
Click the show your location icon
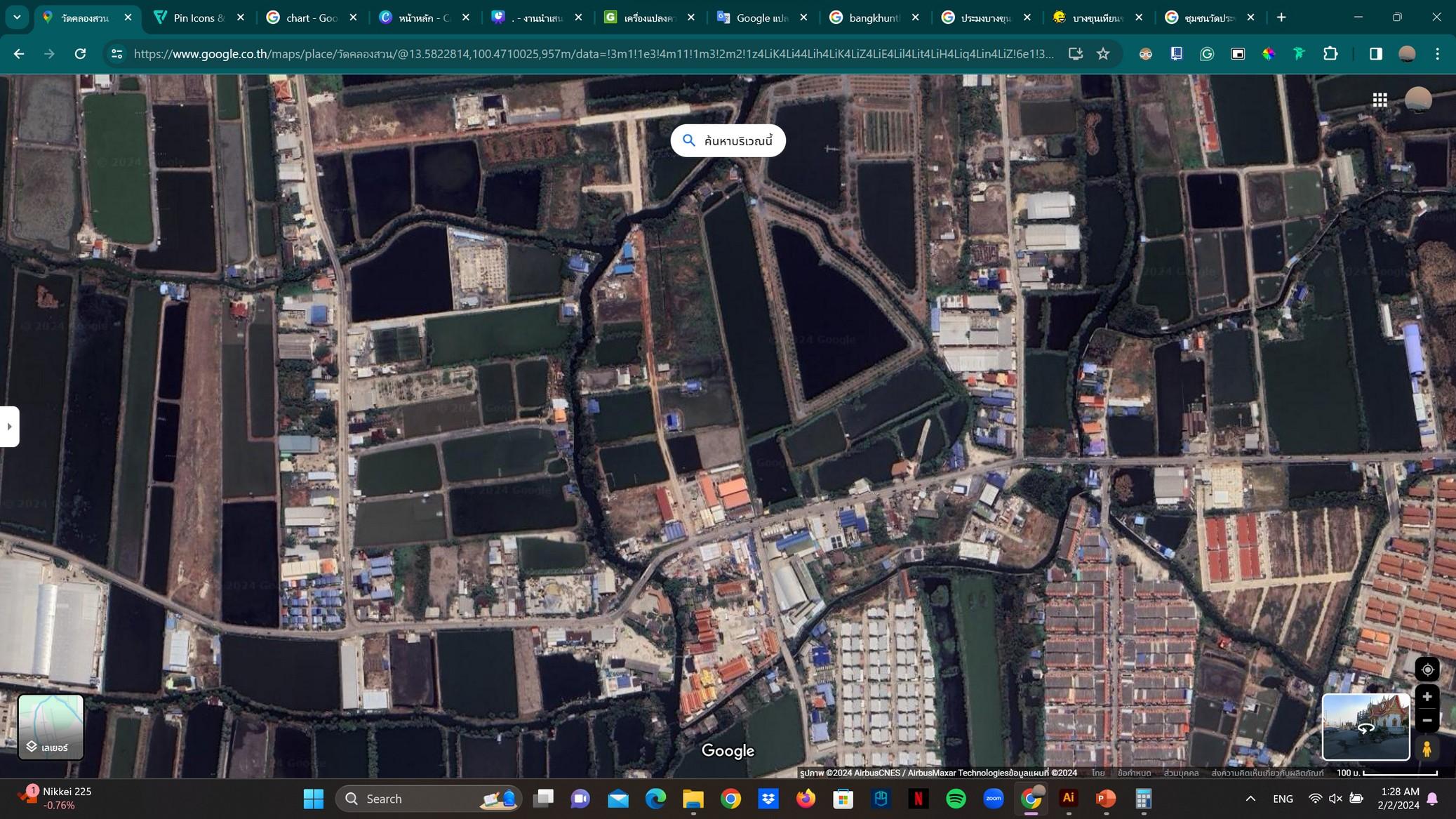pos(1427,670)
